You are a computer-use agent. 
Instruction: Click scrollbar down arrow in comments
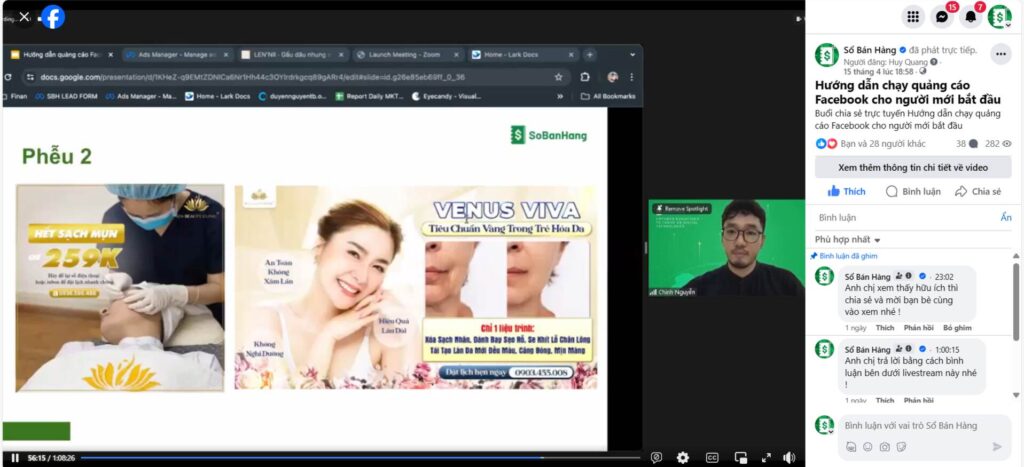(x=1016, y=395)
